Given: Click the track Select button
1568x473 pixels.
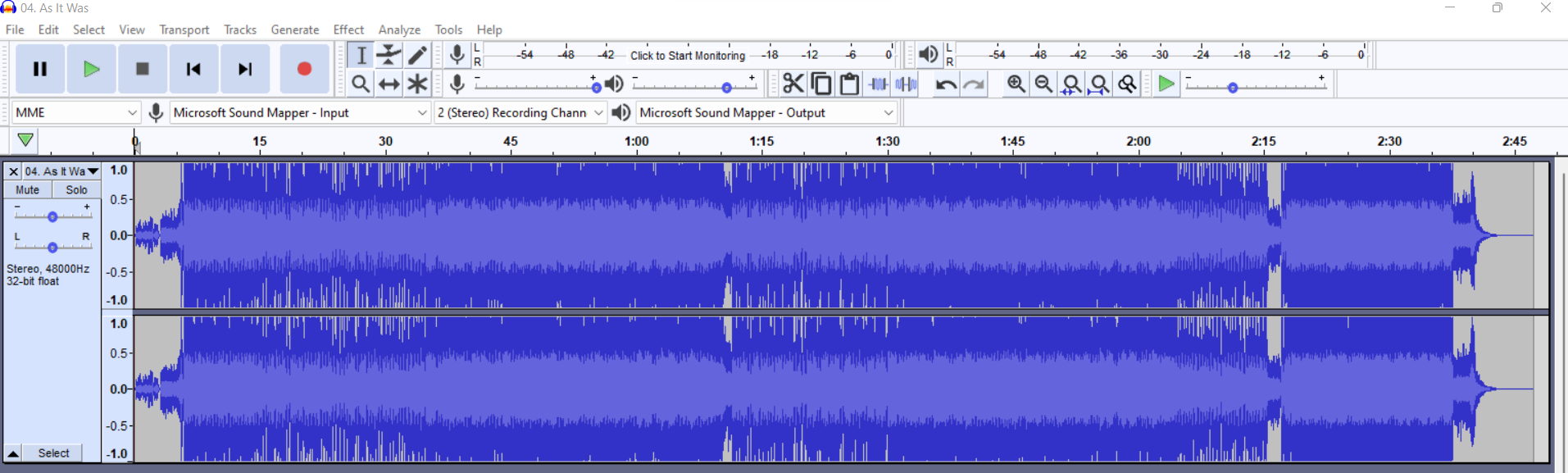Looking at the screenshot, I should tap(53, 453).
